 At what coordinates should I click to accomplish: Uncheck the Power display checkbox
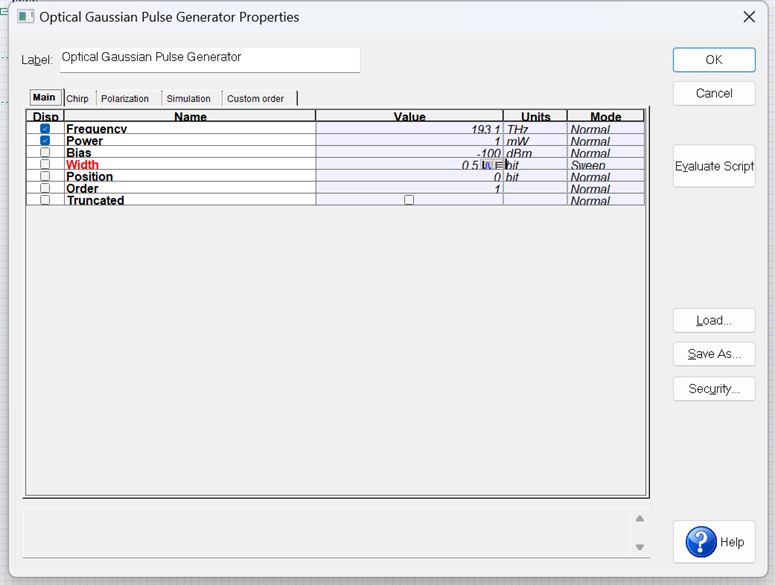[45, 140]
